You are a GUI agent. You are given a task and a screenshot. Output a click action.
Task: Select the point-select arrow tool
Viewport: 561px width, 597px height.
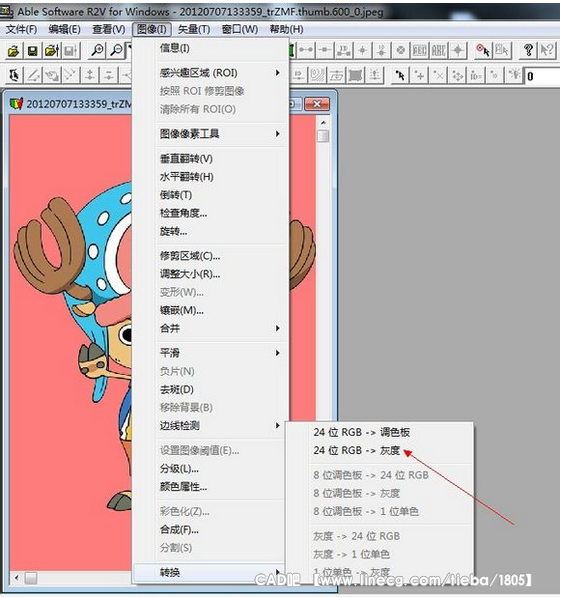tap(400, 75)
